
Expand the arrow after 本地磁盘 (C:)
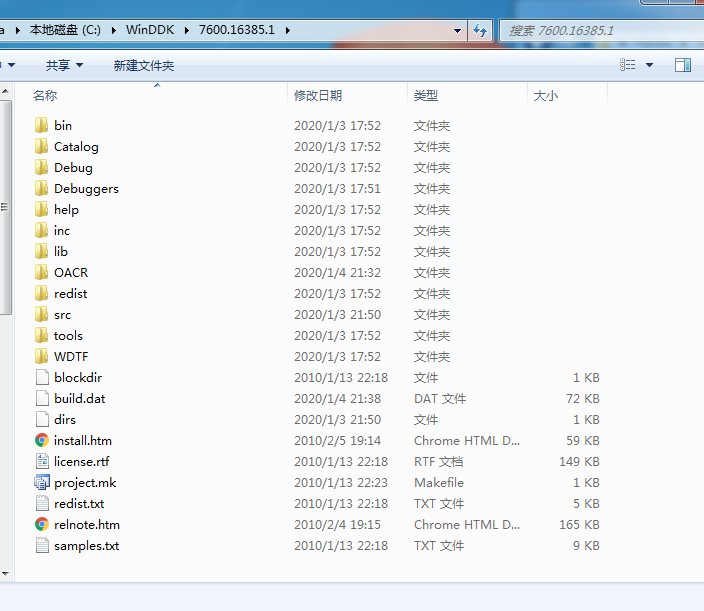pos(114,31)
